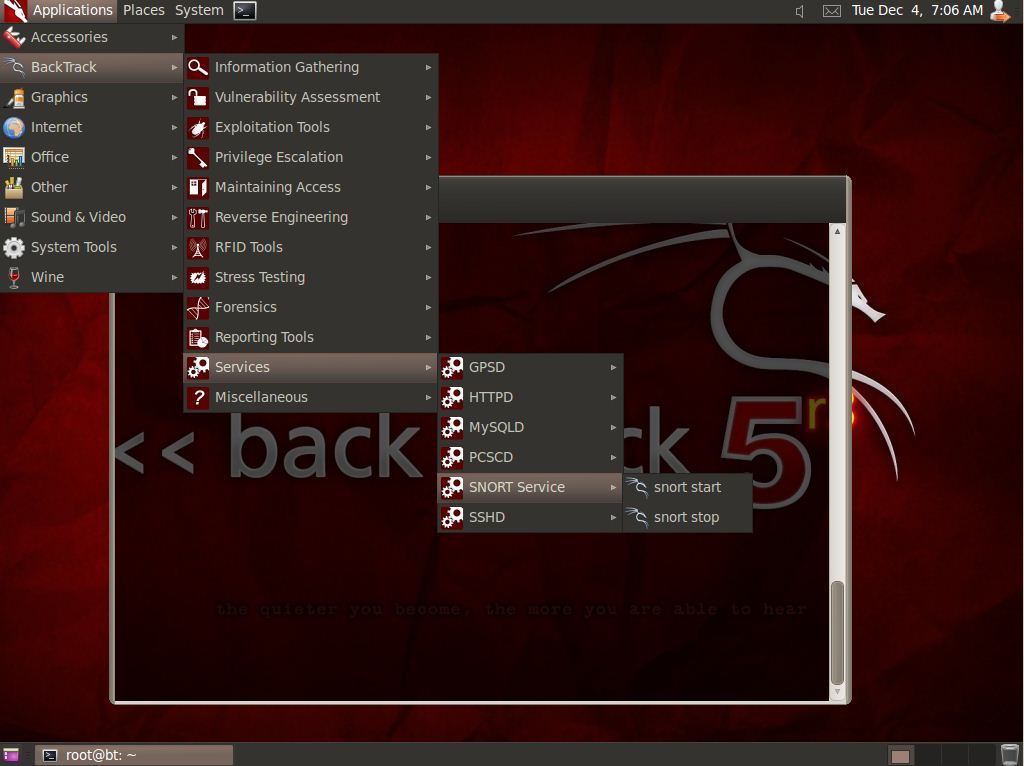This screenshot has height=766, width=1024.
Task: Expand the Sound & Video submenu arrow
Action: pos(174,217)
